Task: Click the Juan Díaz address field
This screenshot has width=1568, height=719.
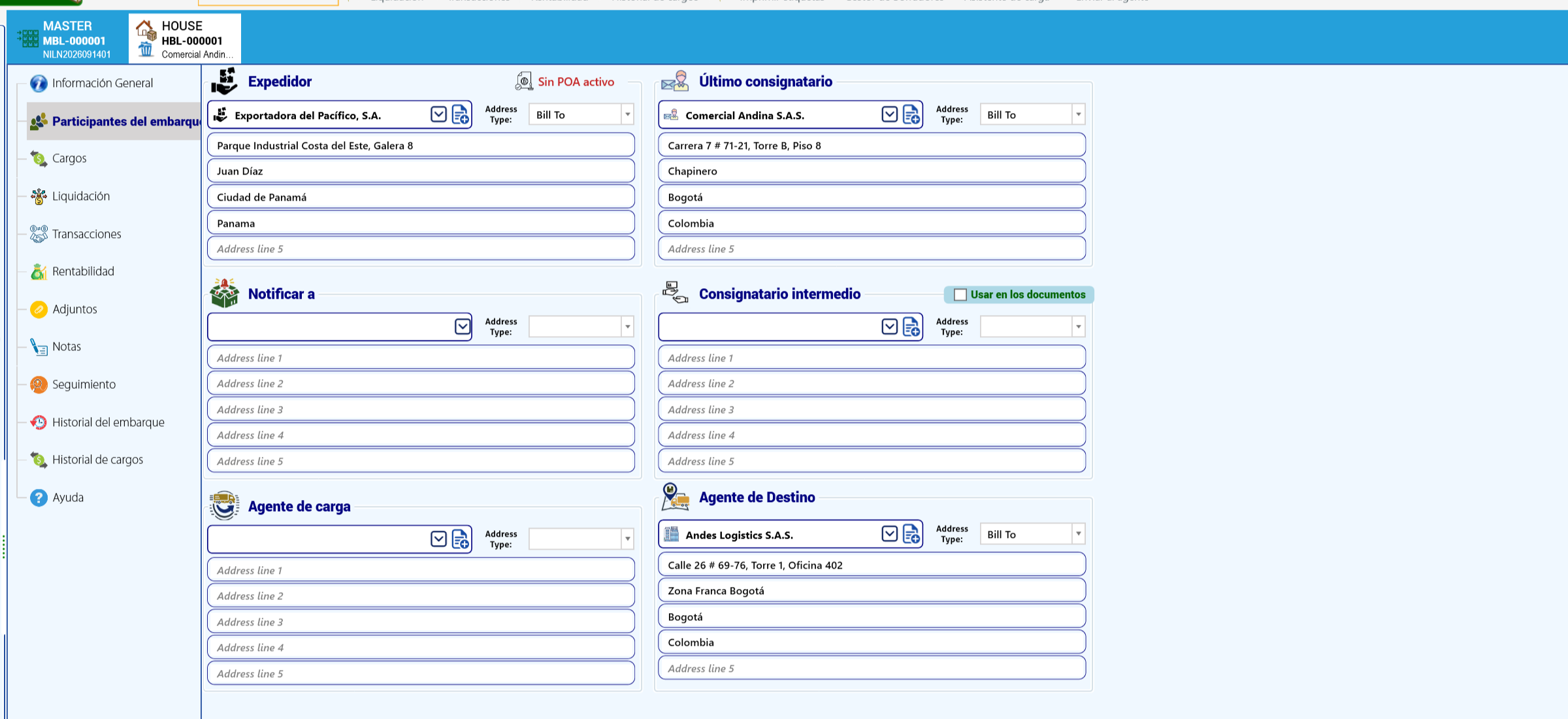Action: tap(421, 171)
